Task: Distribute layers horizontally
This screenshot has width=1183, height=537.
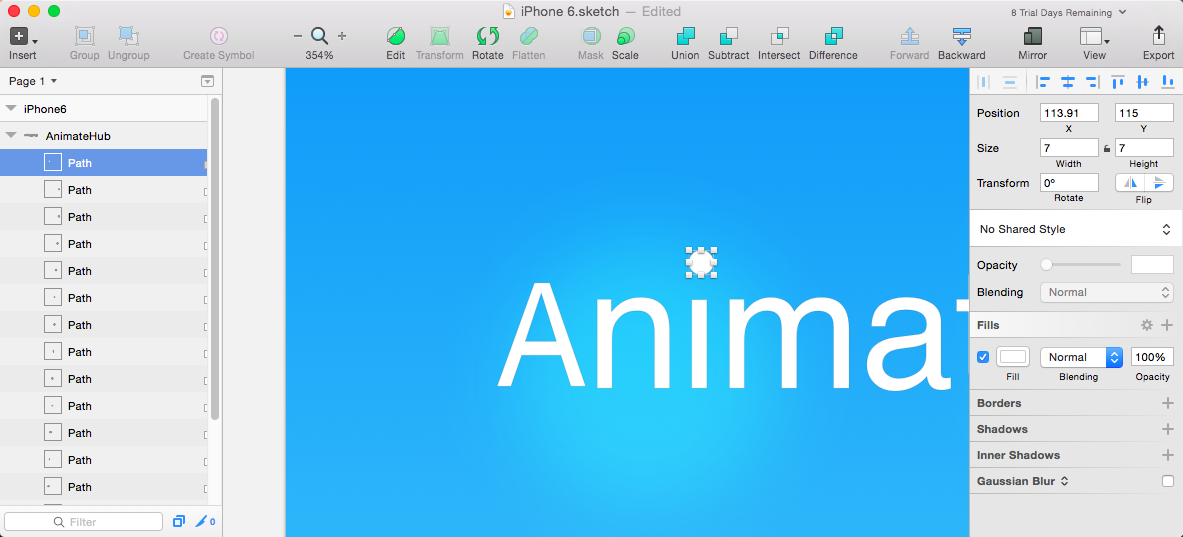Action: pyautogui.click(x=983, y=81)
